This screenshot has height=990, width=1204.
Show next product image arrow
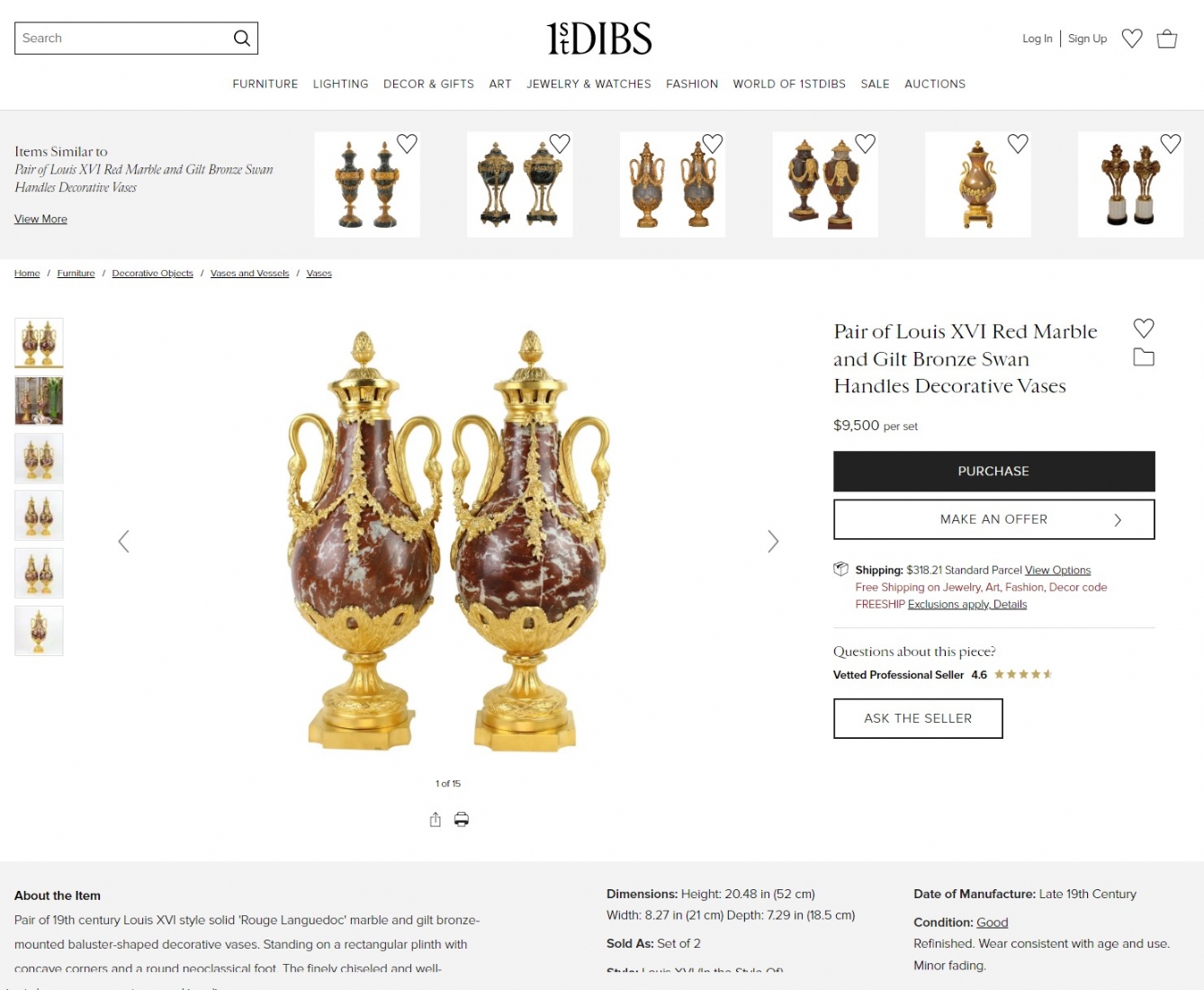773,541
